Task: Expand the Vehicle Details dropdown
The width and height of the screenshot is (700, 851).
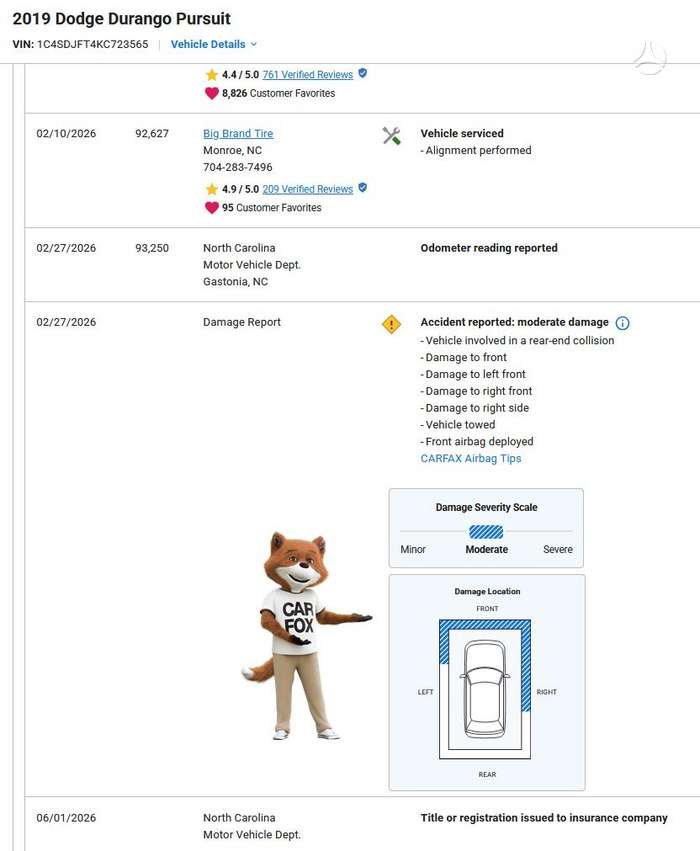Action: 213,45
